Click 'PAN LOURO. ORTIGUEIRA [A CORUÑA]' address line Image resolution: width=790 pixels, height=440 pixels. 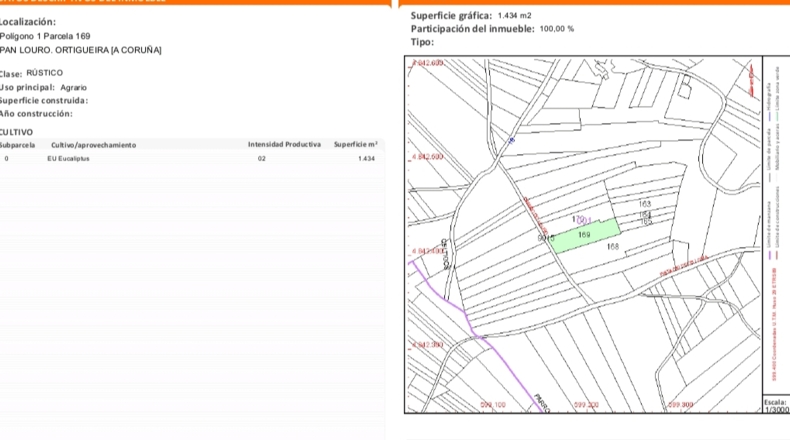(x=81, y=50)
